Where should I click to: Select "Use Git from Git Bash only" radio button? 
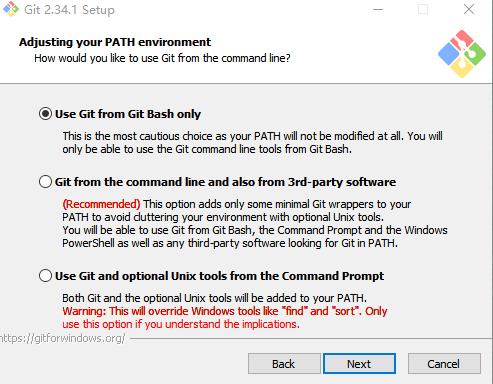(45, 114)
